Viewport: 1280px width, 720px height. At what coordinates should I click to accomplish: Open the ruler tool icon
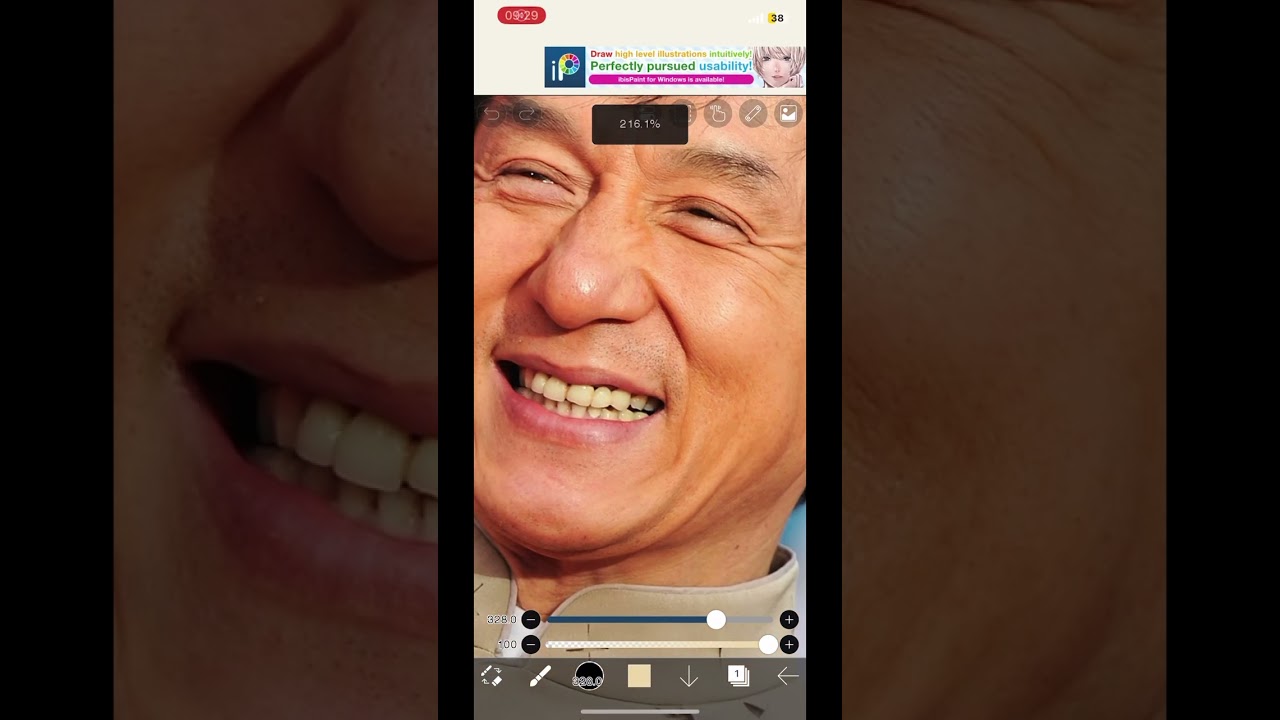click(x=753, y=114)
